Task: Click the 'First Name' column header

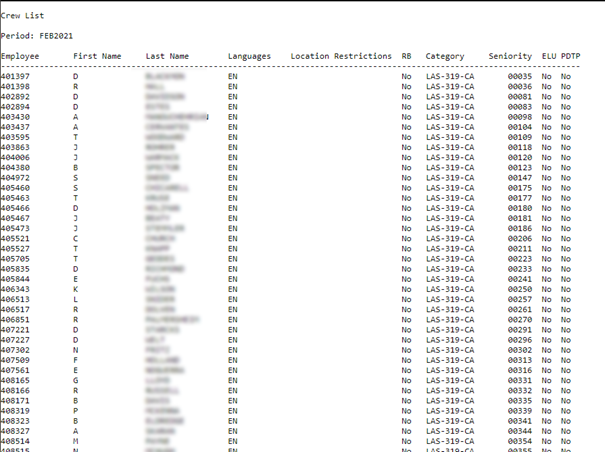Action: (x=97, y=56)
